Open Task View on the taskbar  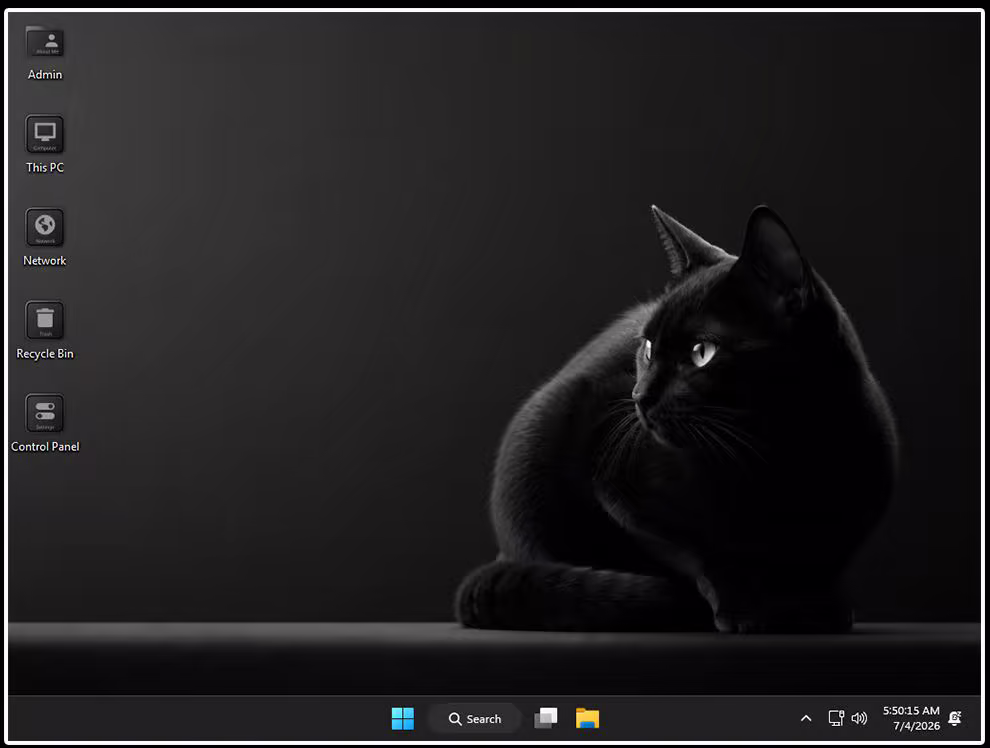(546, 718)
